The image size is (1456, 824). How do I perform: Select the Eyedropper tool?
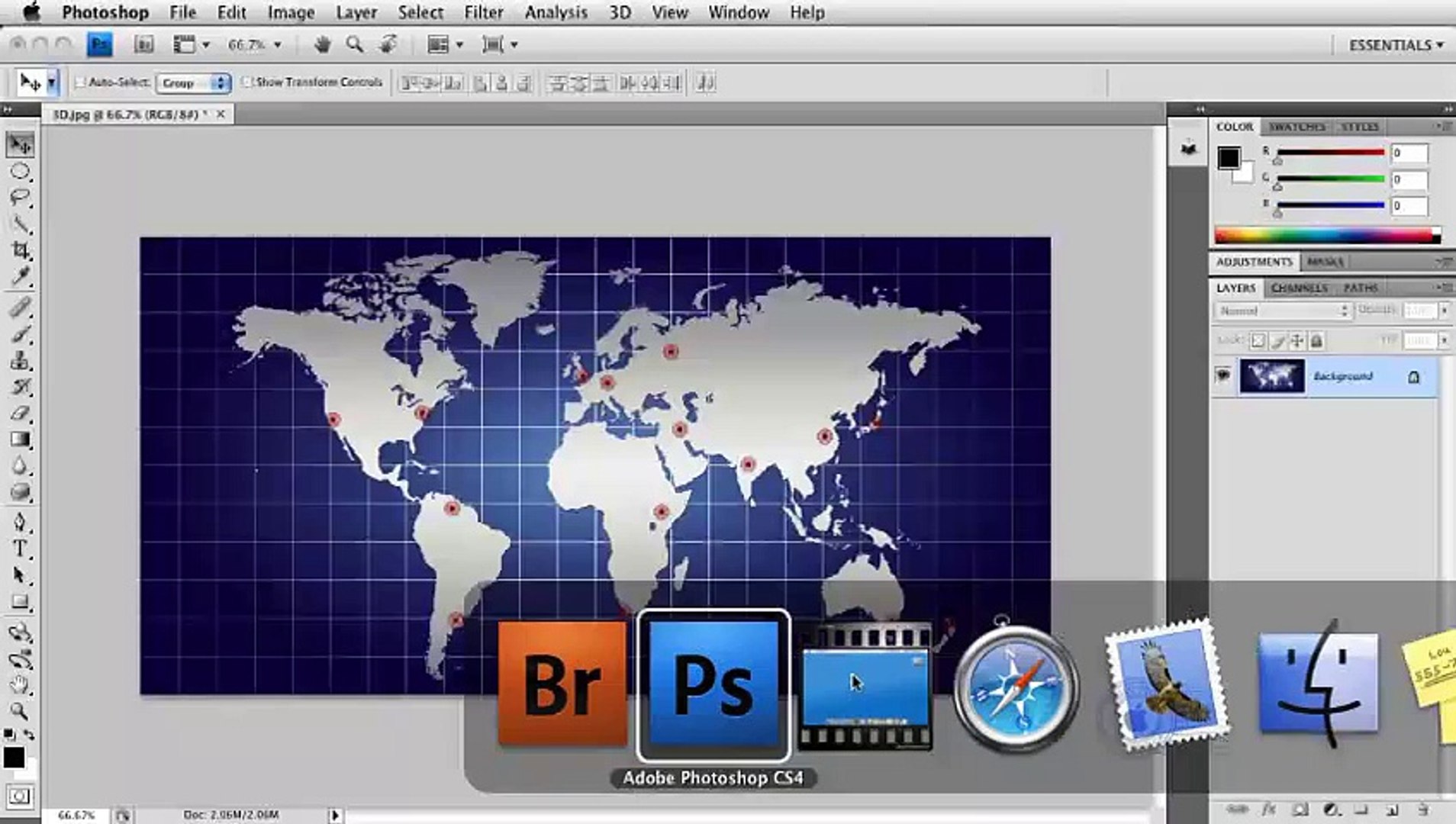click(20, 276)
